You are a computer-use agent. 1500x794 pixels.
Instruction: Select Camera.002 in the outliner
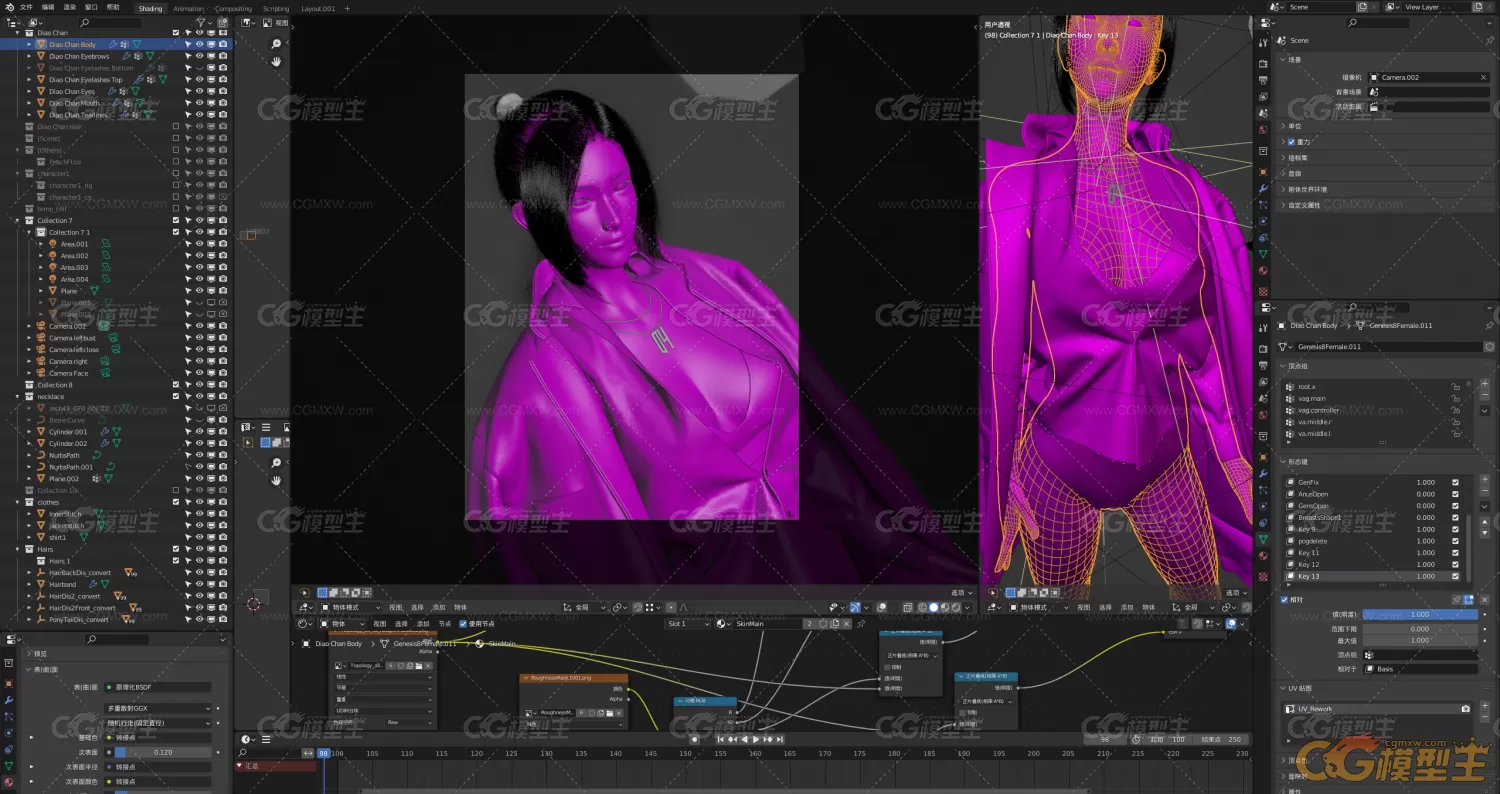[67, 326]
